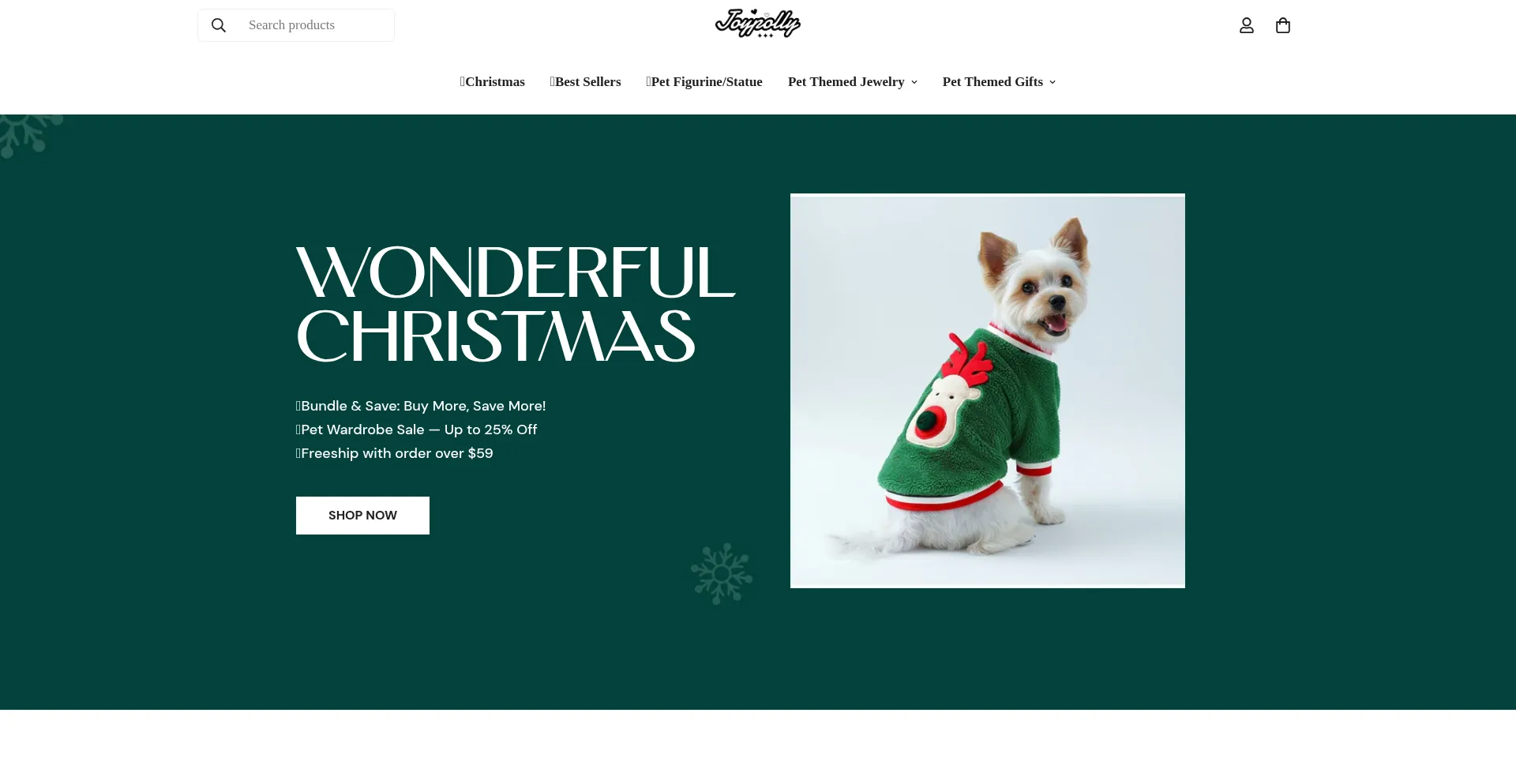Expand the Pet Themed Gifts chevron
Screen dimensions: 1516x784
click(1053, 82)
